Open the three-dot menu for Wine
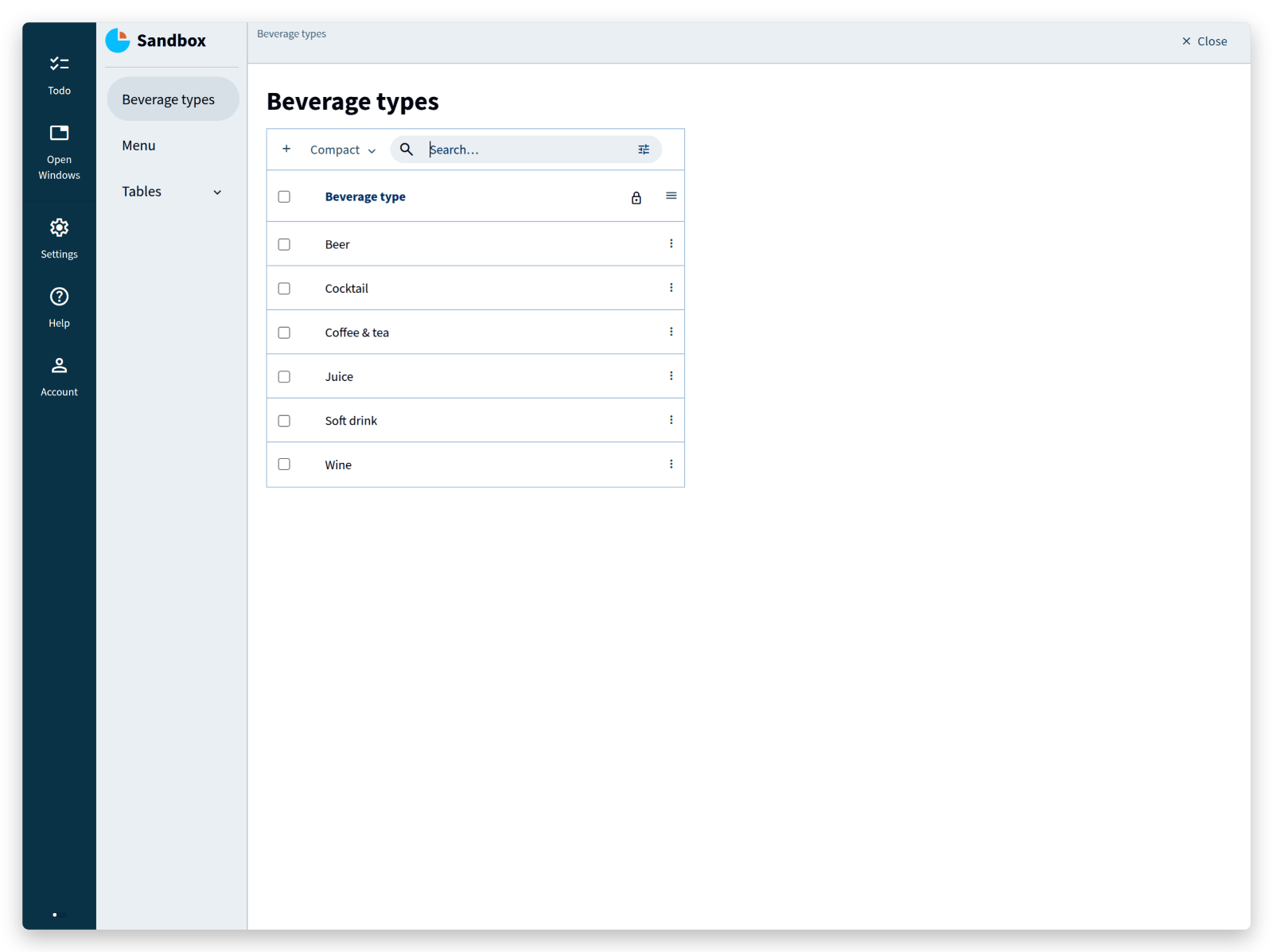This screenshot has height=952, width=1273. pyautogui.click(x=672, y=464)
